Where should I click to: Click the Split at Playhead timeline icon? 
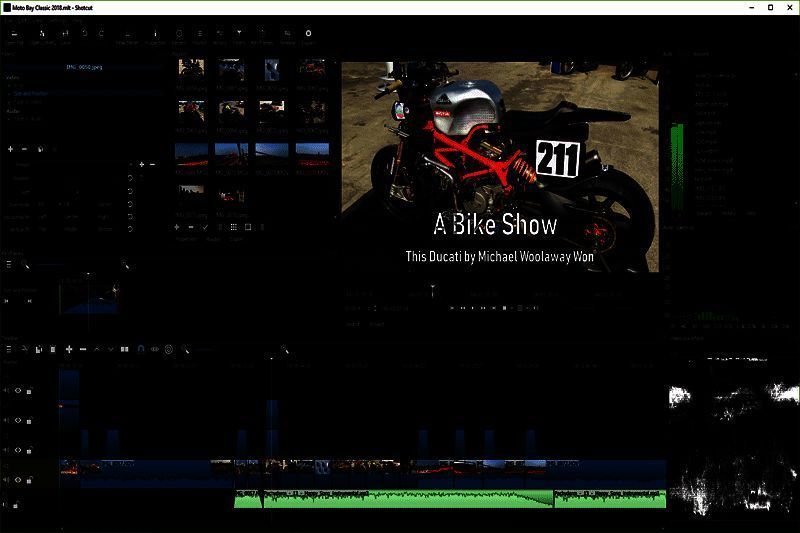[124, 349]
